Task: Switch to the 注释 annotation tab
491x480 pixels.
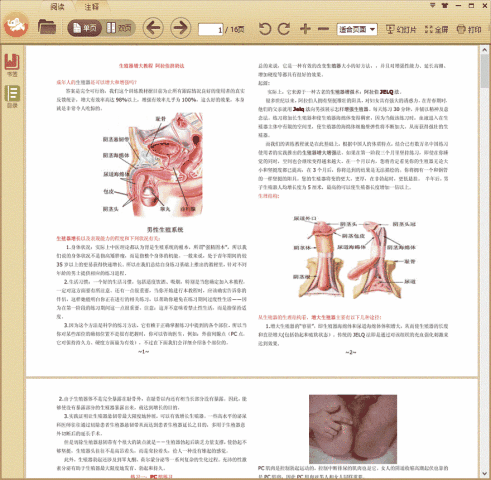Action: pos(91,6)
